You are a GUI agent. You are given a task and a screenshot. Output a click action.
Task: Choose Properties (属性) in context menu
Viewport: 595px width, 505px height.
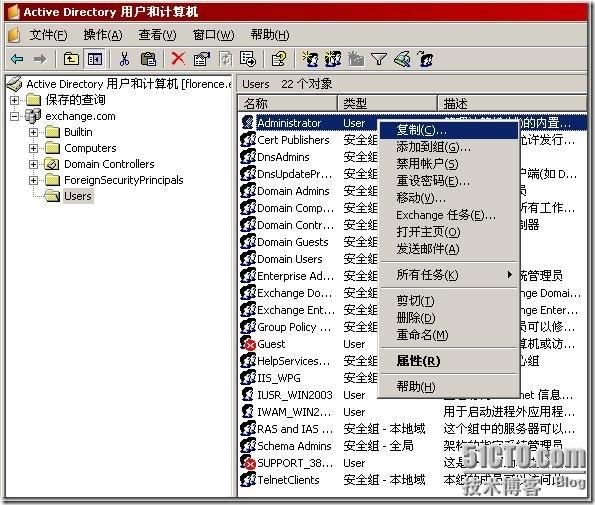tap(449, 360)
